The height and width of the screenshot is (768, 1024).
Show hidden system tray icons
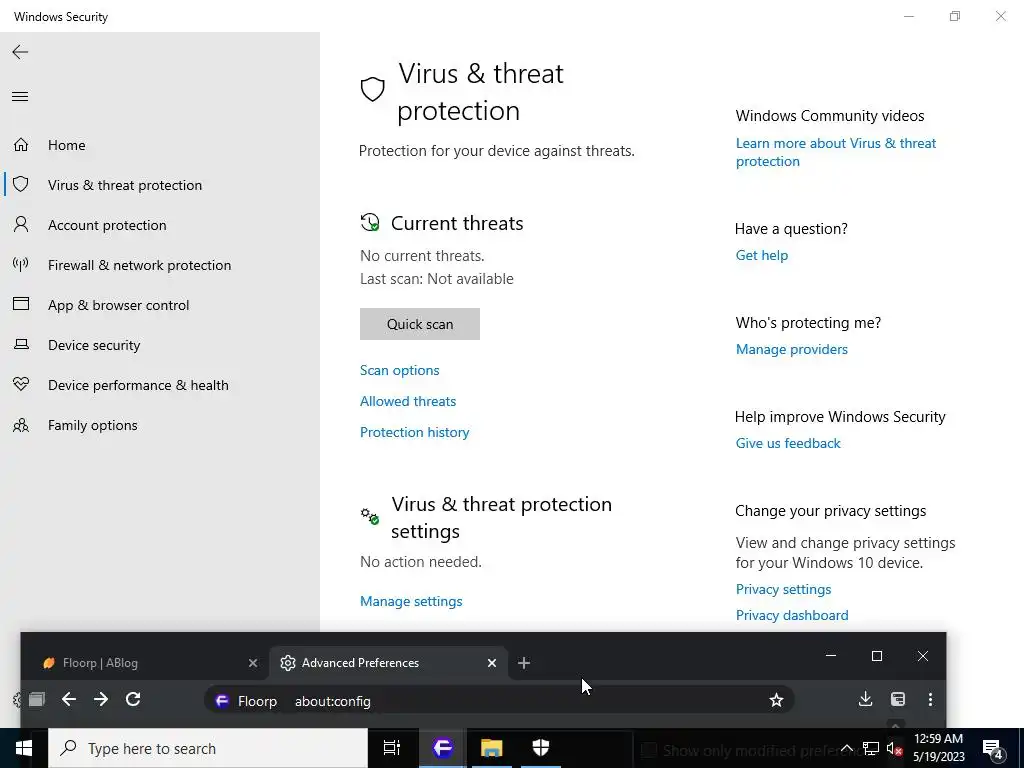tap(846, 748)
